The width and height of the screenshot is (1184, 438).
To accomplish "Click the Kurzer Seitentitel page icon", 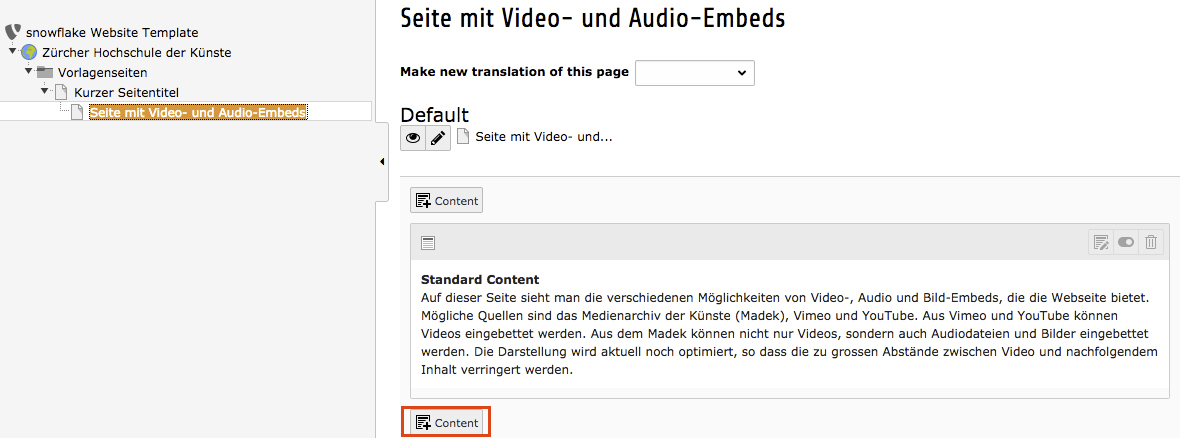I will pos(61,92).
